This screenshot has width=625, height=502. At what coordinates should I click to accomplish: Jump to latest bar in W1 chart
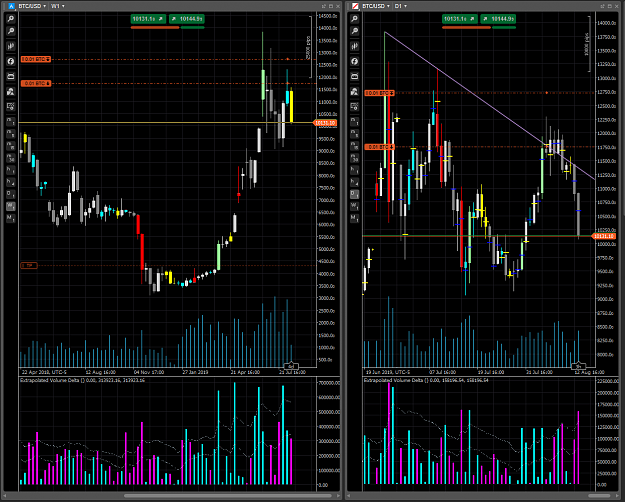(x=291, y=366)
